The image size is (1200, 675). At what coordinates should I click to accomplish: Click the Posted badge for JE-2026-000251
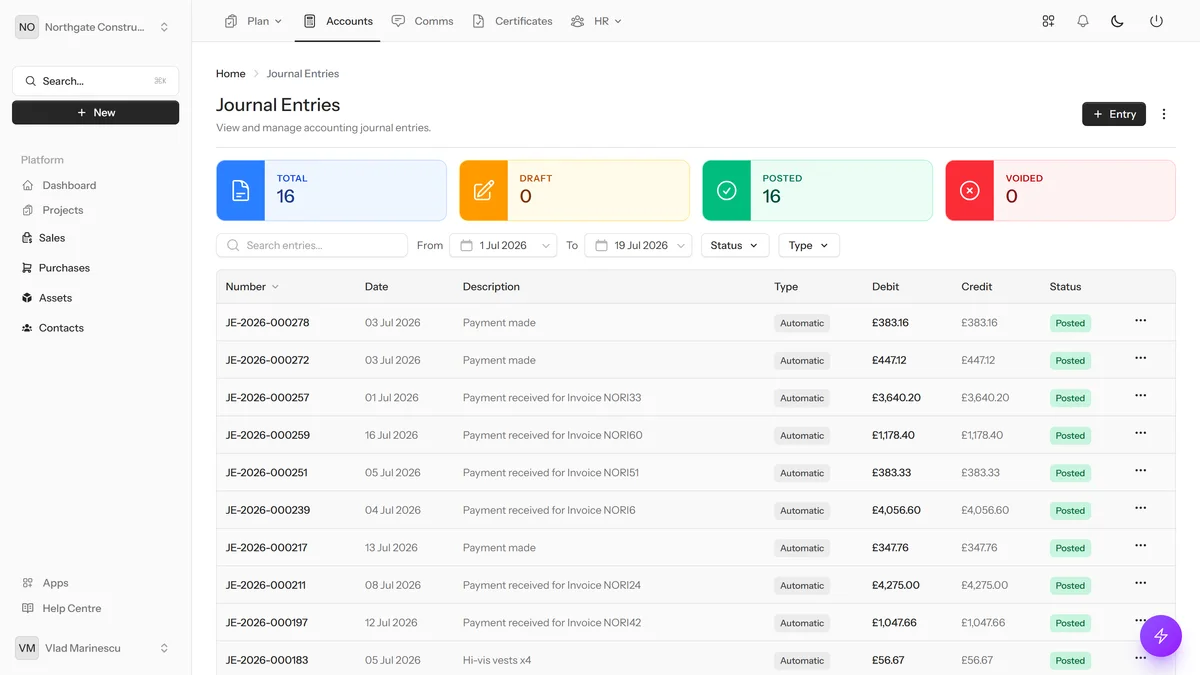(x=1070, y=473)
